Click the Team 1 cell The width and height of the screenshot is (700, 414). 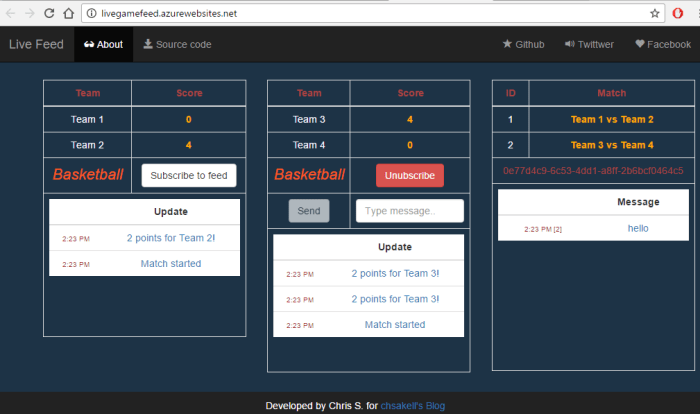click(x=88, y=119)
